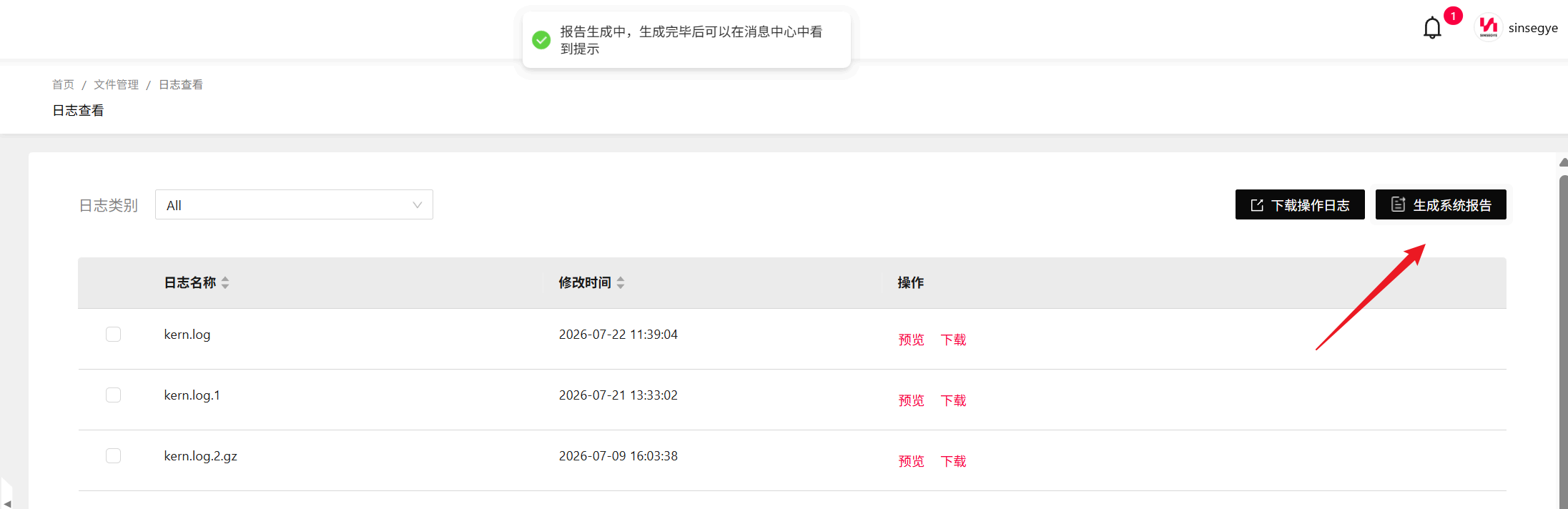1568x509 pixels.
Task: Click the red notification badge
Action: [x=1453, y=16]
